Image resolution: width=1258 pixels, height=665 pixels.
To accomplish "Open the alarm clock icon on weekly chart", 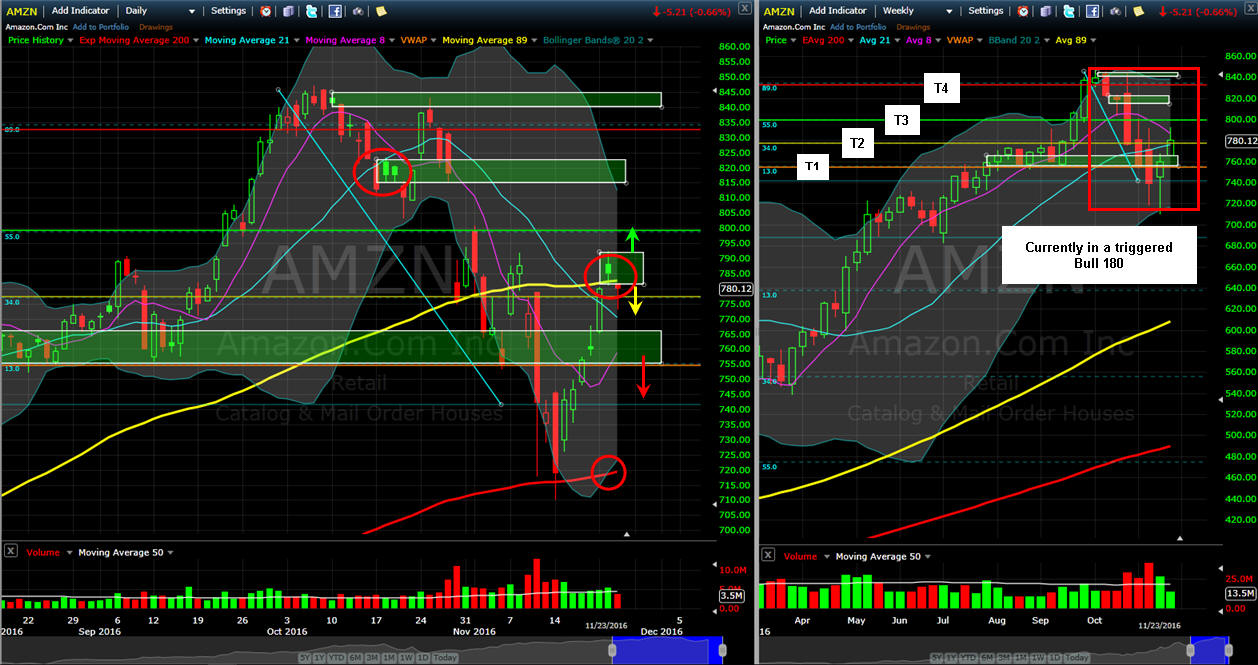I will [x=1024, y=11].
